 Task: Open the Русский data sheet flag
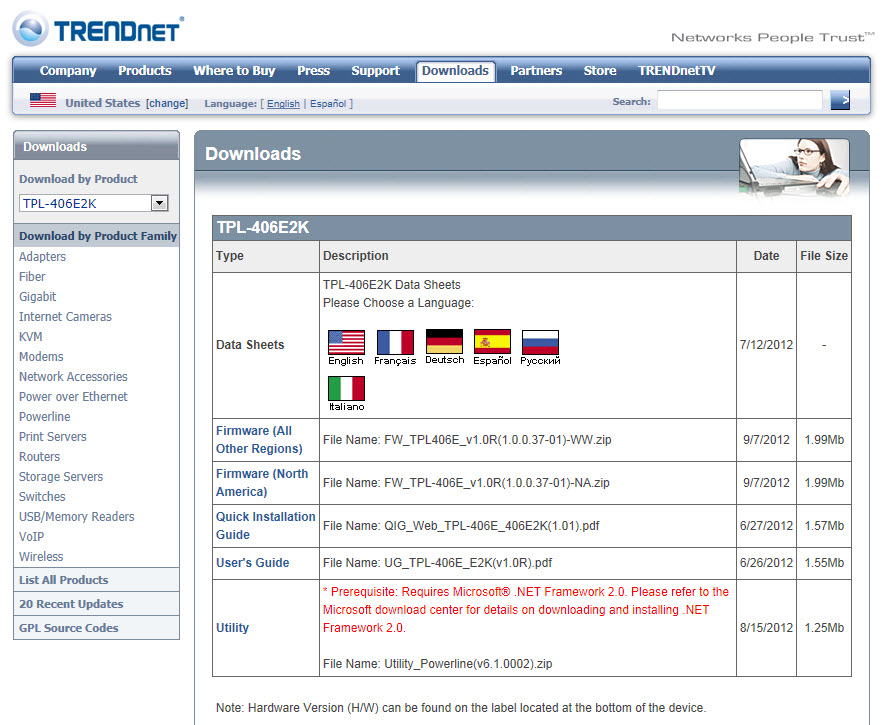point(540,342)
